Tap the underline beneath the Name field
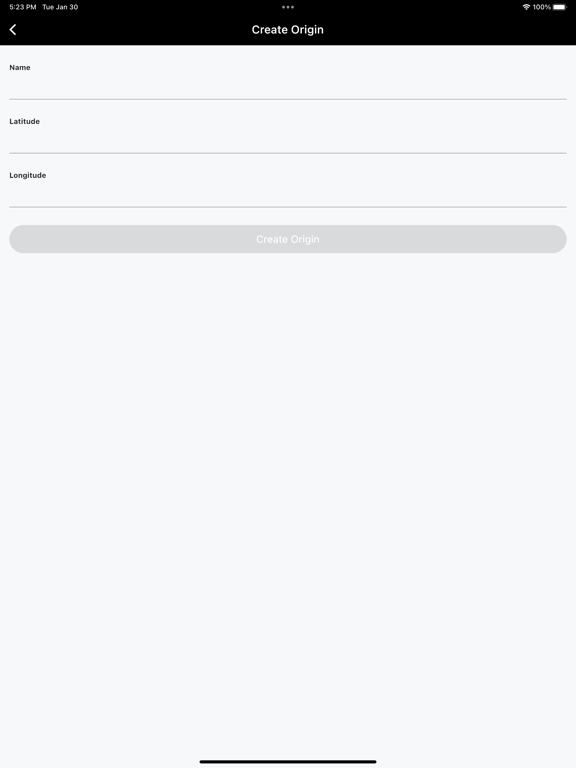The width and height of the screenshot is (576, 768). [288, 99]
